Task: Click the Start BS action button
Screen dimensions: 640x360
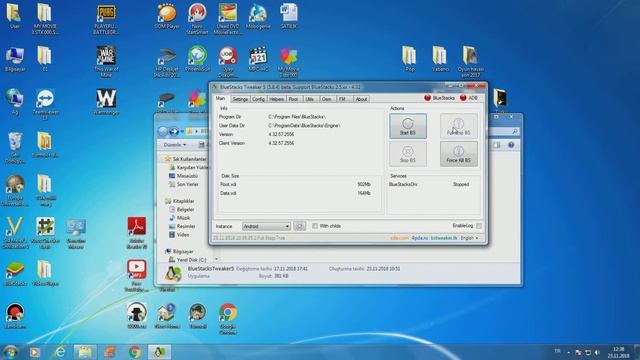Action: coord(408,126)
